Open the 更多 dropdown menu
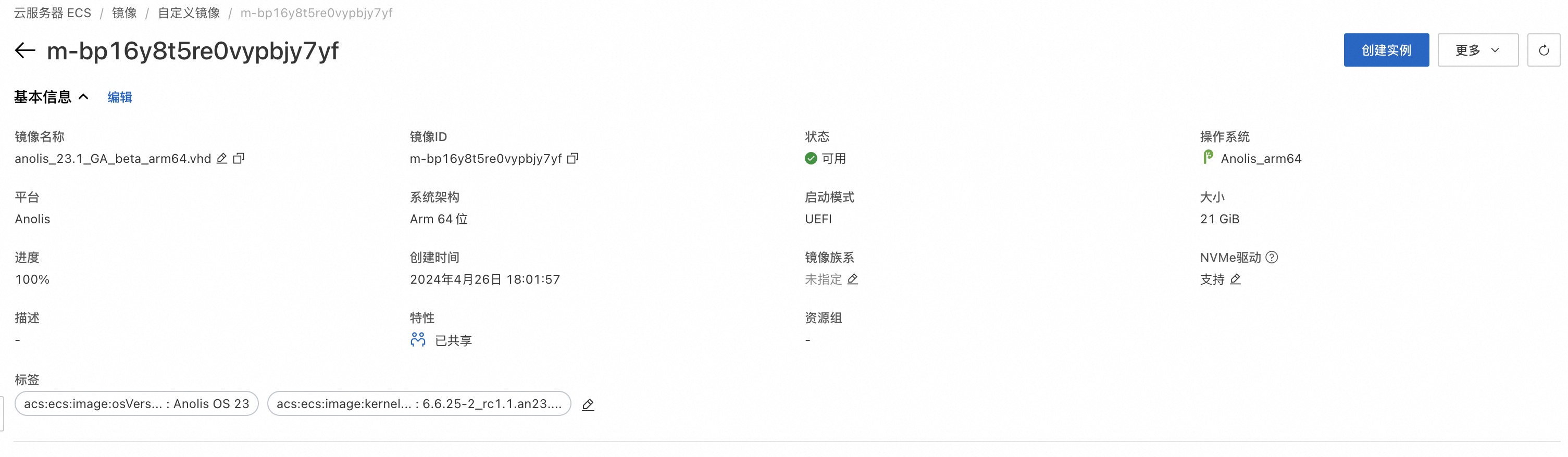Viewport: 1568px width, 457px height. pyautogui.click(x=1477, y=50)
